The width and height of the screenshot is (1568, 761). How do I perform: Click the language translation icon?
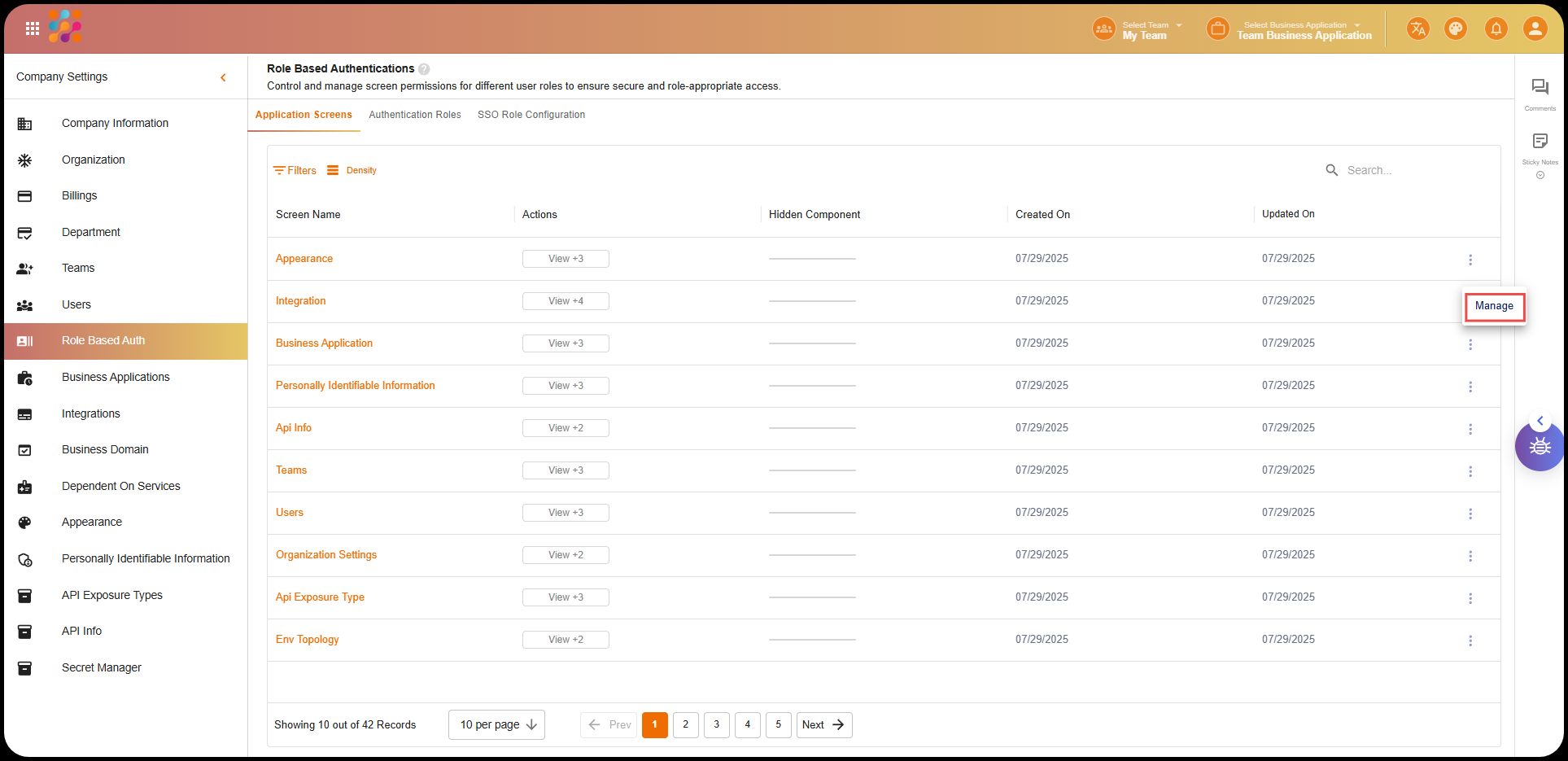tap(1418, 29)
